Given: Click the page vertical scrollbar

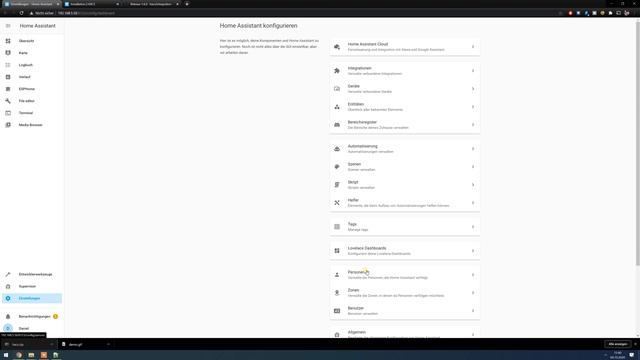Looking at the screenshot, I should point(638,143).
